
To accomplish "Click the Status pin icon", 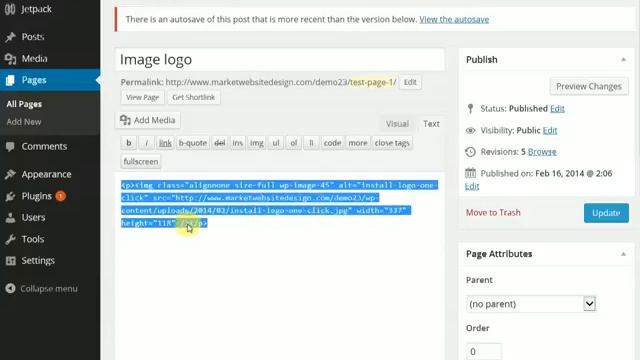I will pos(471,109).
